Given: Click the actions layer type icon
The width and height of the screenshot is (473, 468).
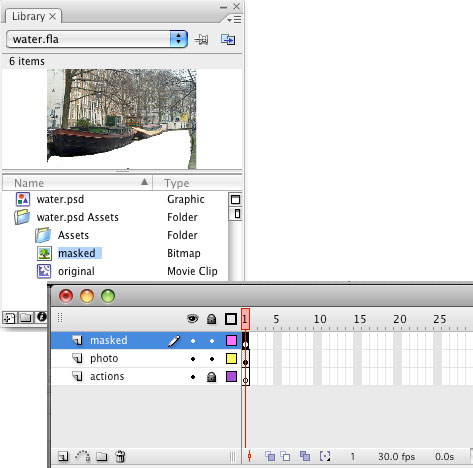Looking at the screenshot, I should point(77,376).
